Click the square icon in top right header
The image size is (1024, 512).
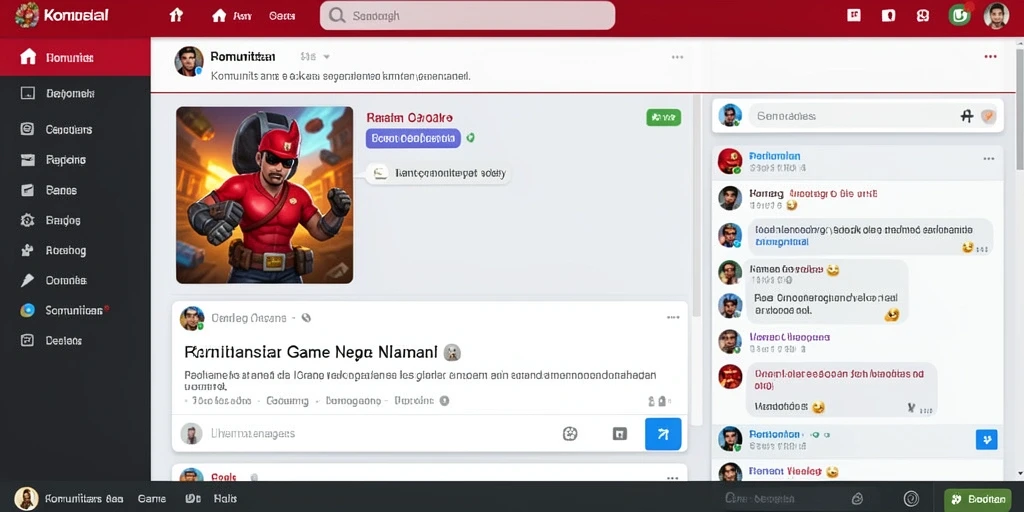pos(854,15)
